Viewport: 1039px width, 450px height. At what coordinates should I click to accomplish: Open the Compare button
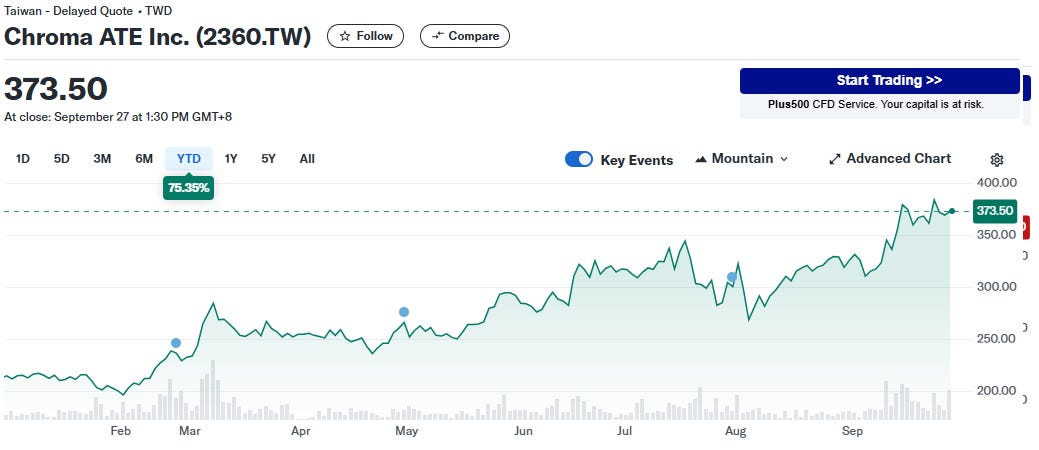[x=465, y=36]
